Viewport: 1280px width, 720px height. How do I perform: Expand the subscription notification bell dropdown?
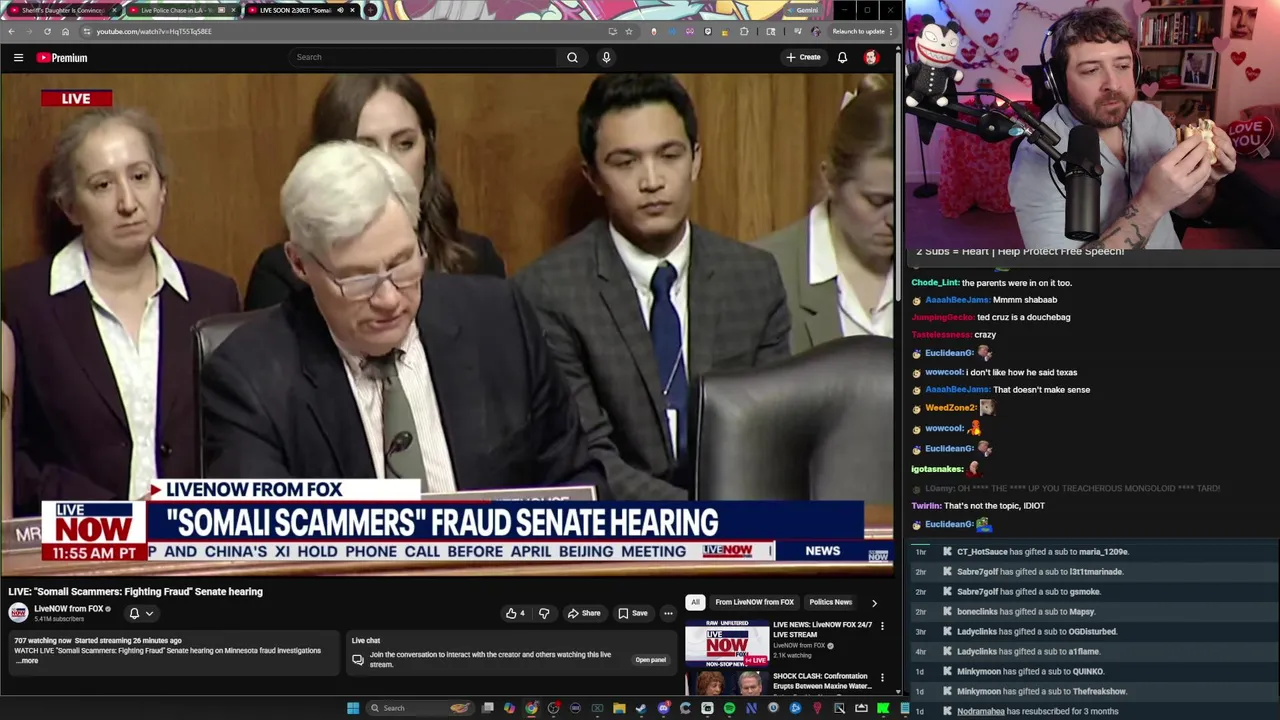(x=140, y=613)
